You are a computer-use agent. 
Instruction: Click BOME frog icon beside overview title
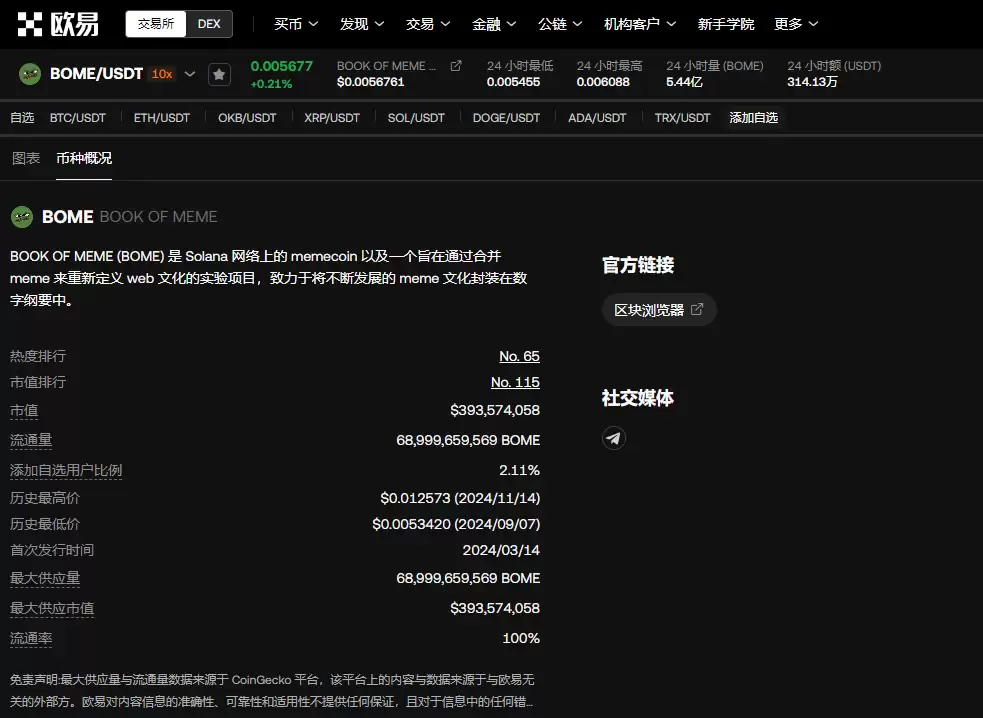[22, 217]
